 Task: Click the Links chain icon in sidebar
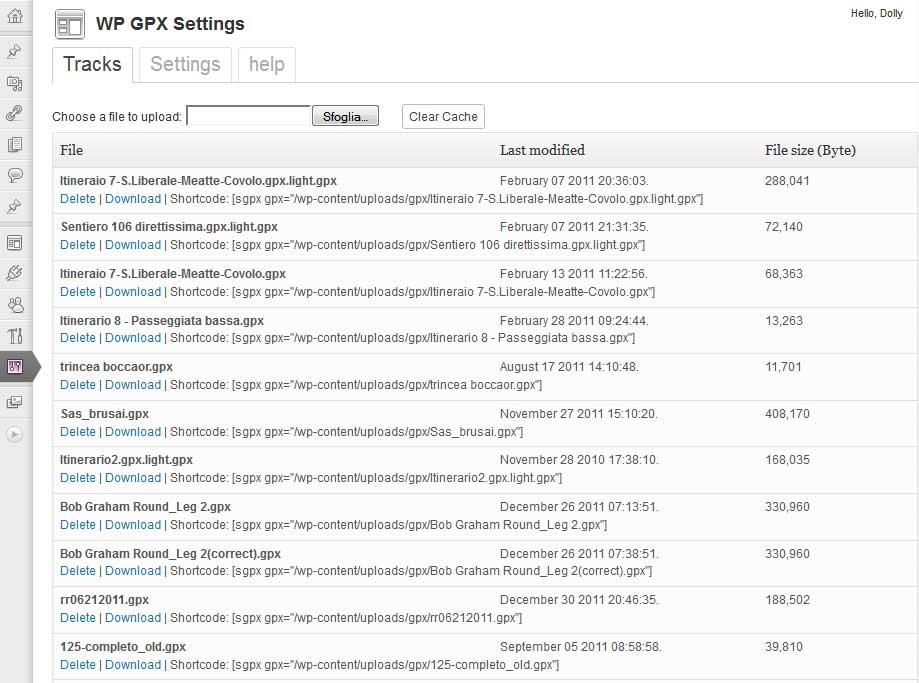click(15, 113)
